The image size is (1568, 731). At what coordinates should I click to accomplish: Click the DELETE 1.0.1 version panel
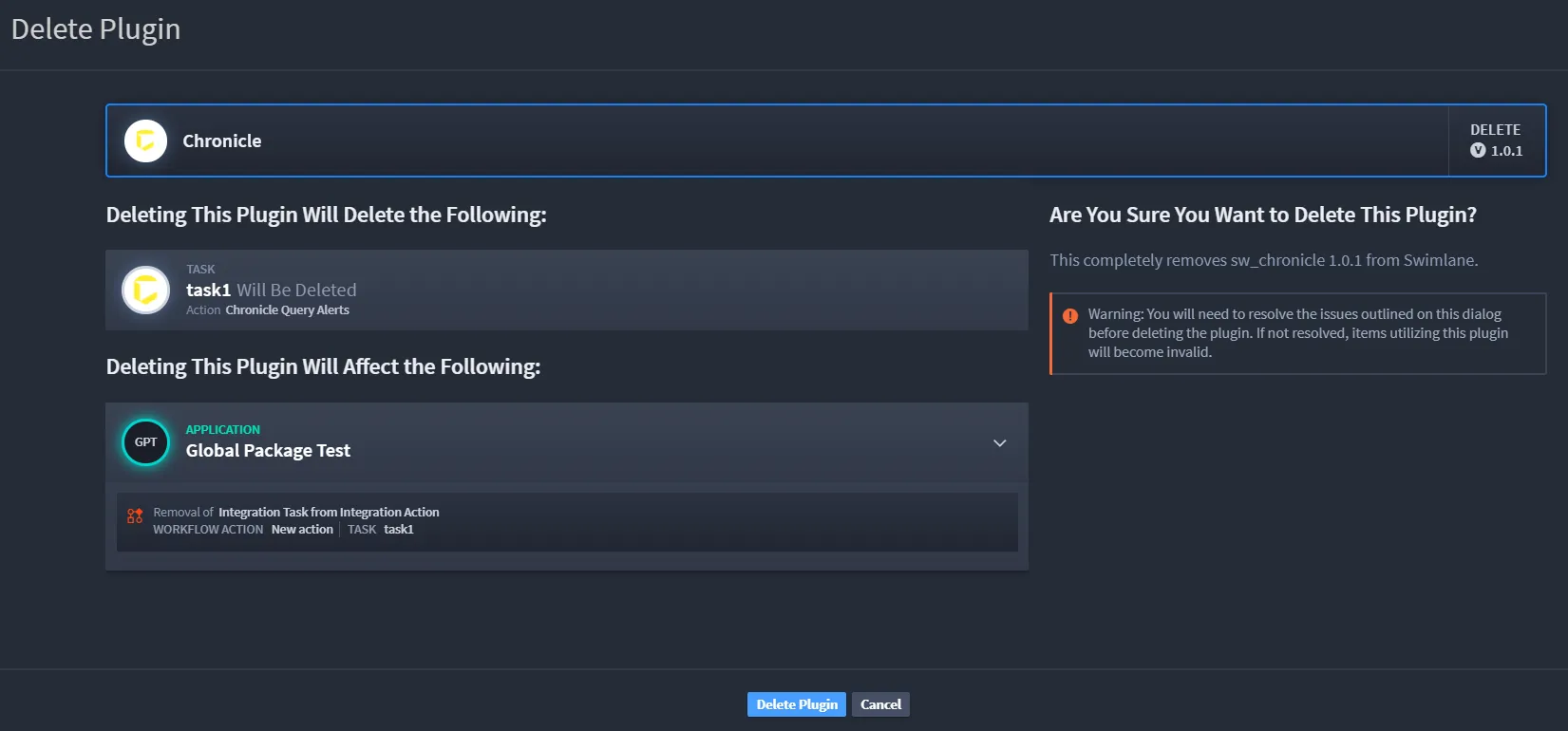[1497, 141]
